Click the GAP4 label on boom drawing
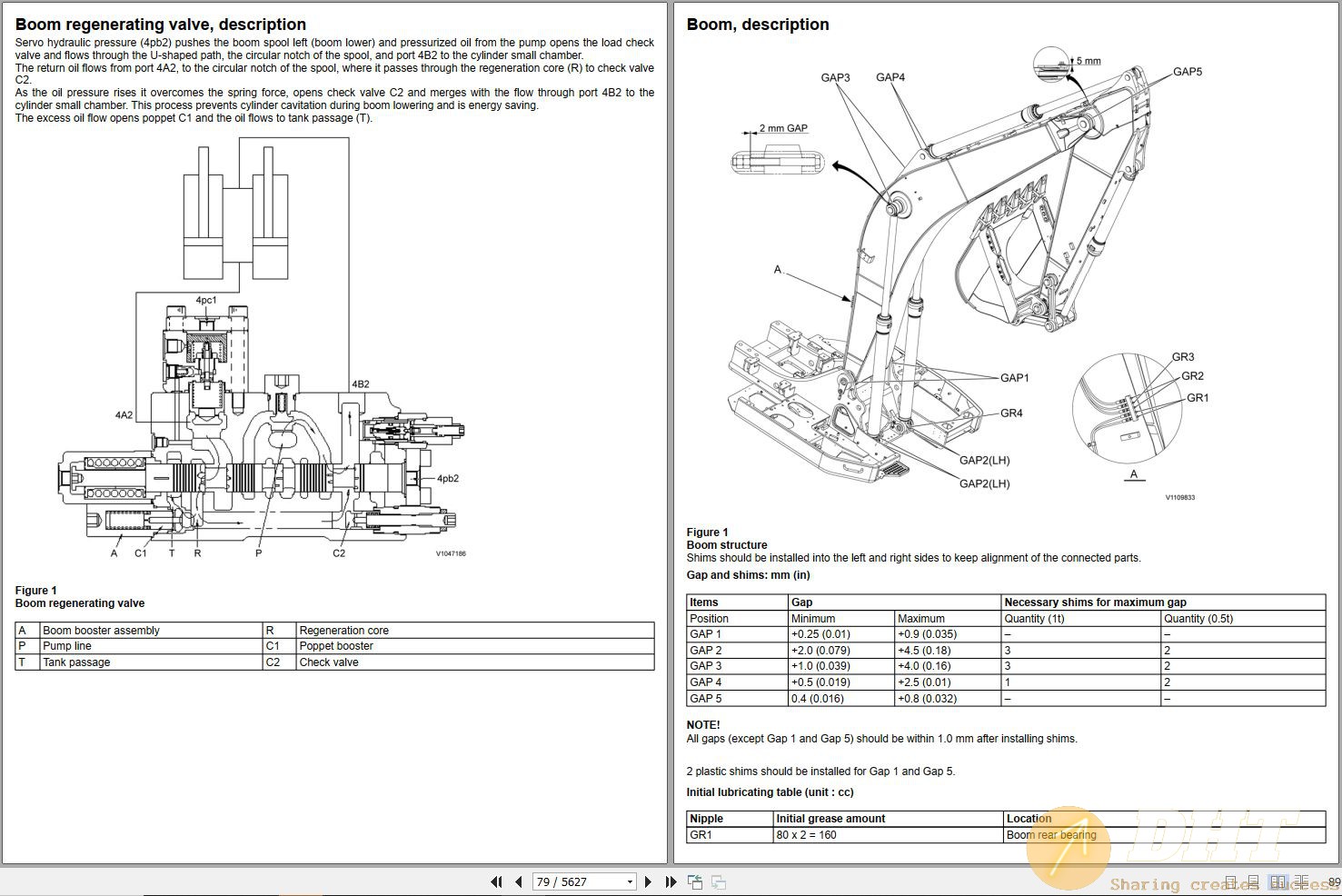 pos(890,77)
